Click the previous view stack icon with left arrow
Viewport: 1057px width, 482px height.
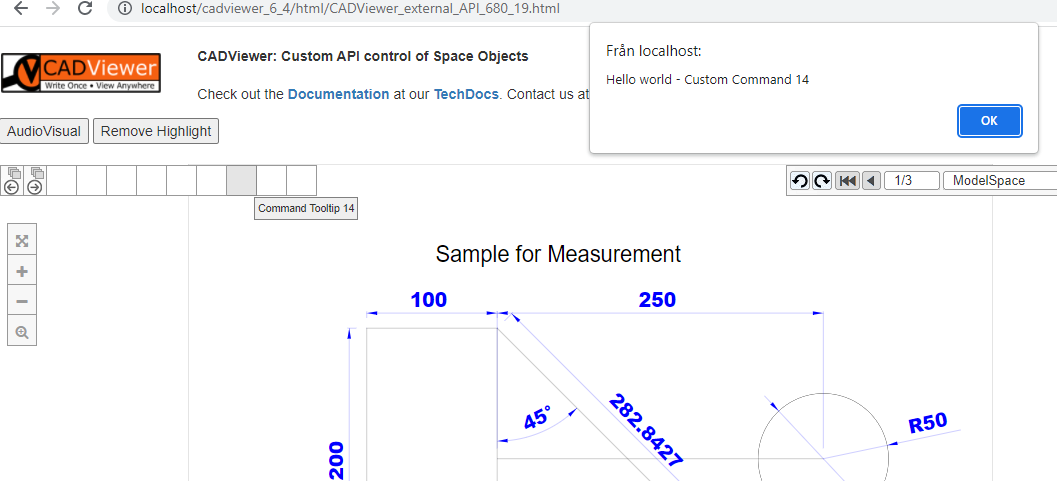point(11,181)
